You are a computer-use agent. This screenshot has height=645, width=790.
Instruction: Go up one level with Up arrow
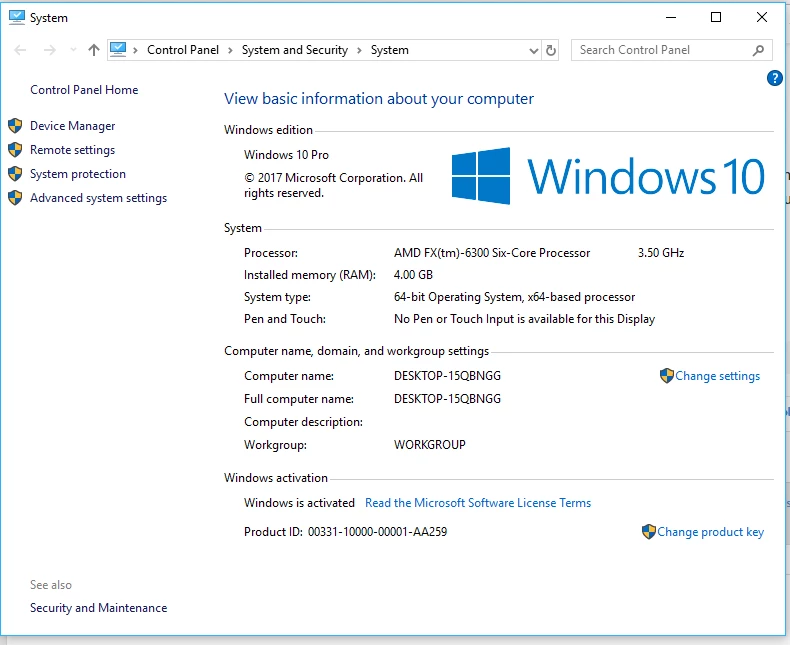94,50
